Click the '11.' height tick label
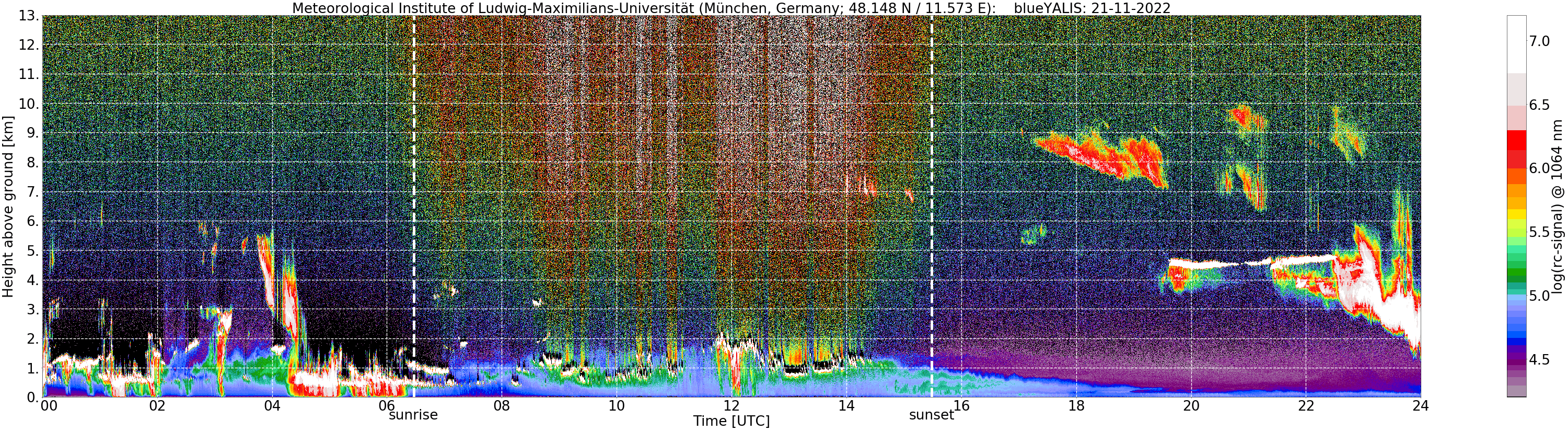This screenshot has width=1568, height=431. (x=29, y=74)
